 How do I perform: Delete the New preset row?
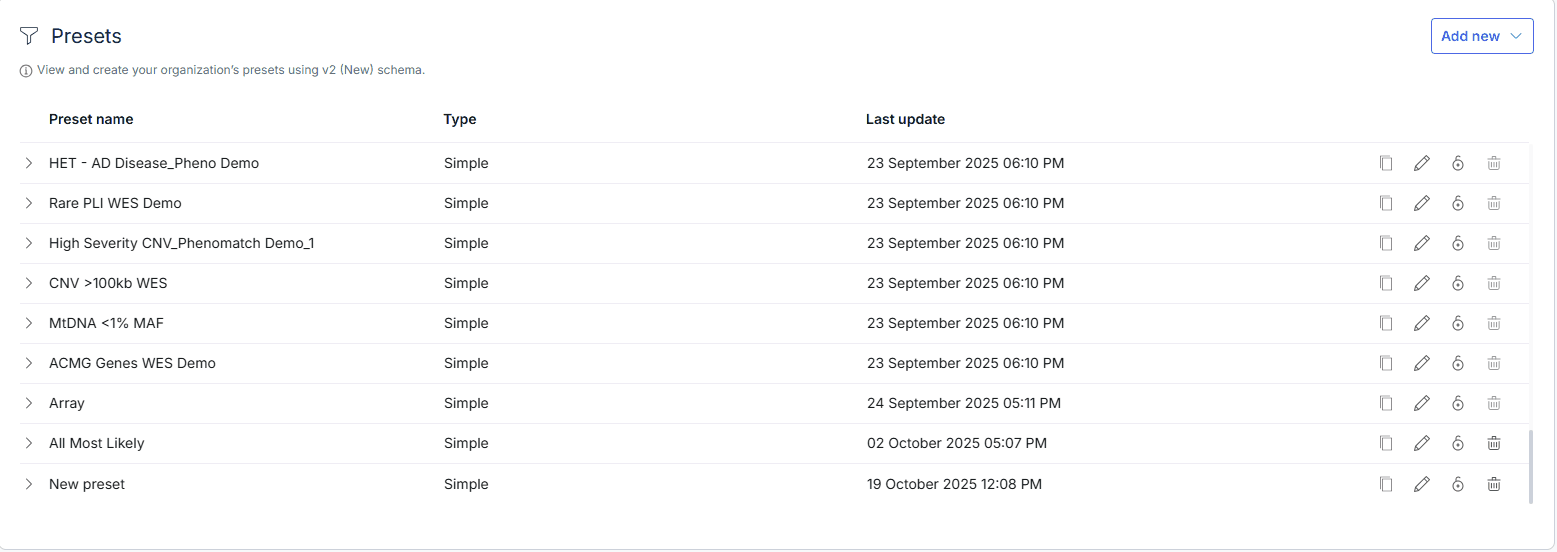(x=1493, y=484)
